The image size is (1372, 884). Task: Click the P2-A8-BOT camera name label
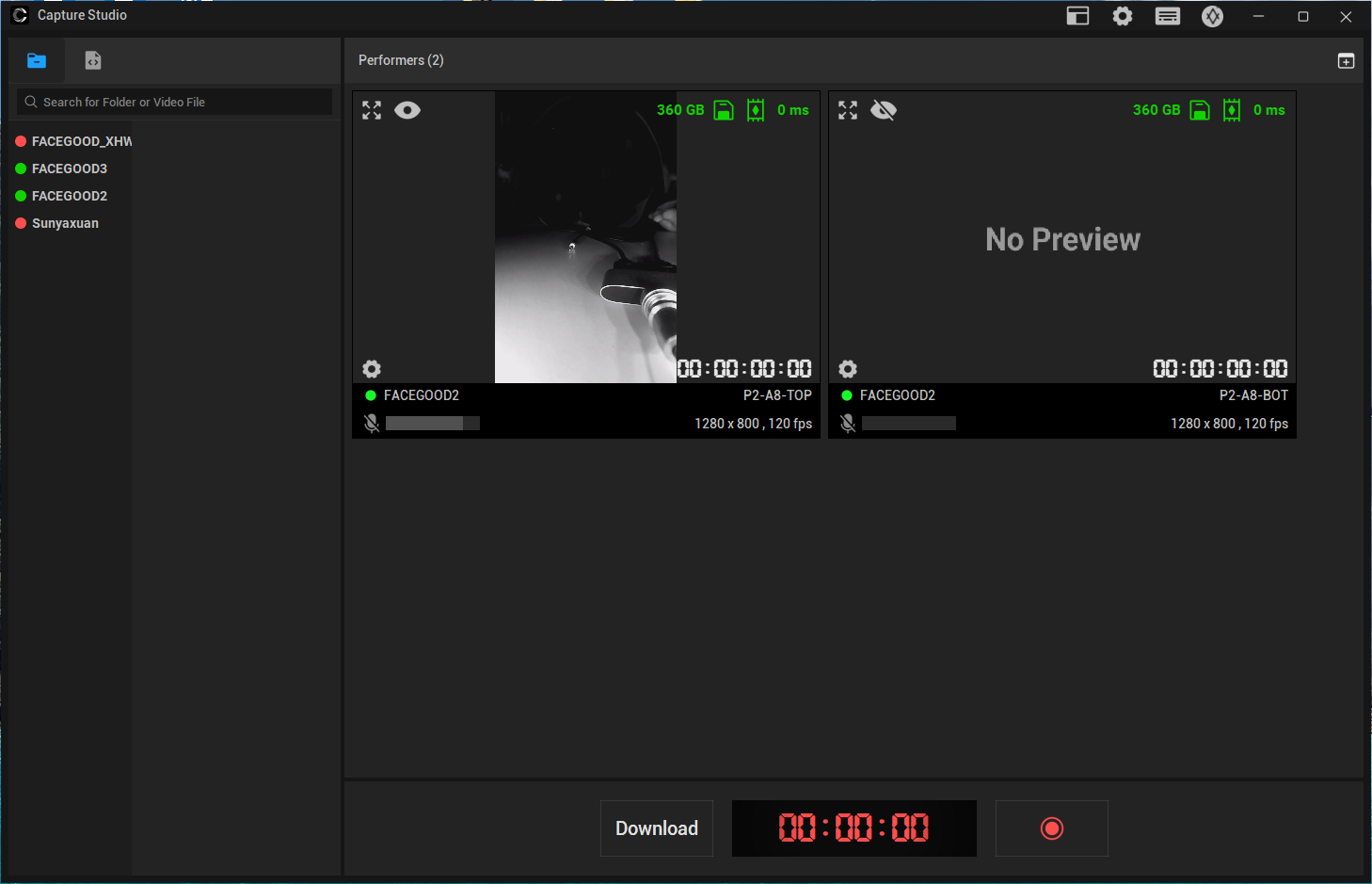[1253, 395]
